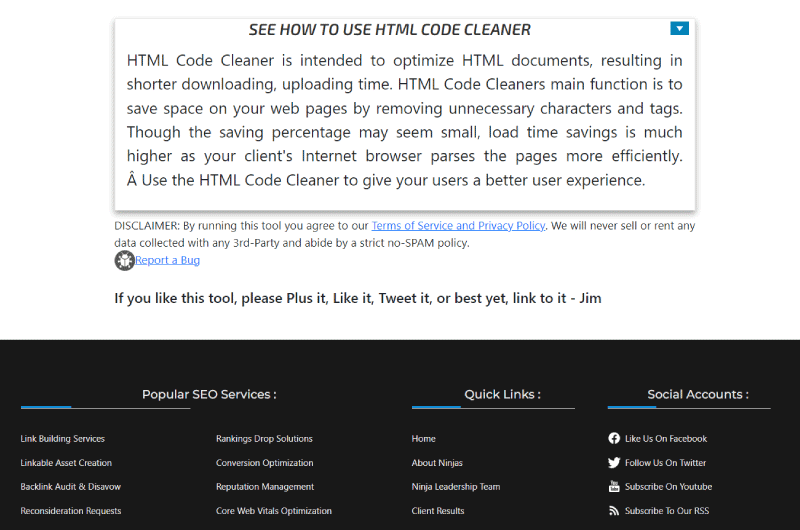The width and height of the screenshot is (800, 530).
Task: Open Conversion Optimization link
Action: 264,463
